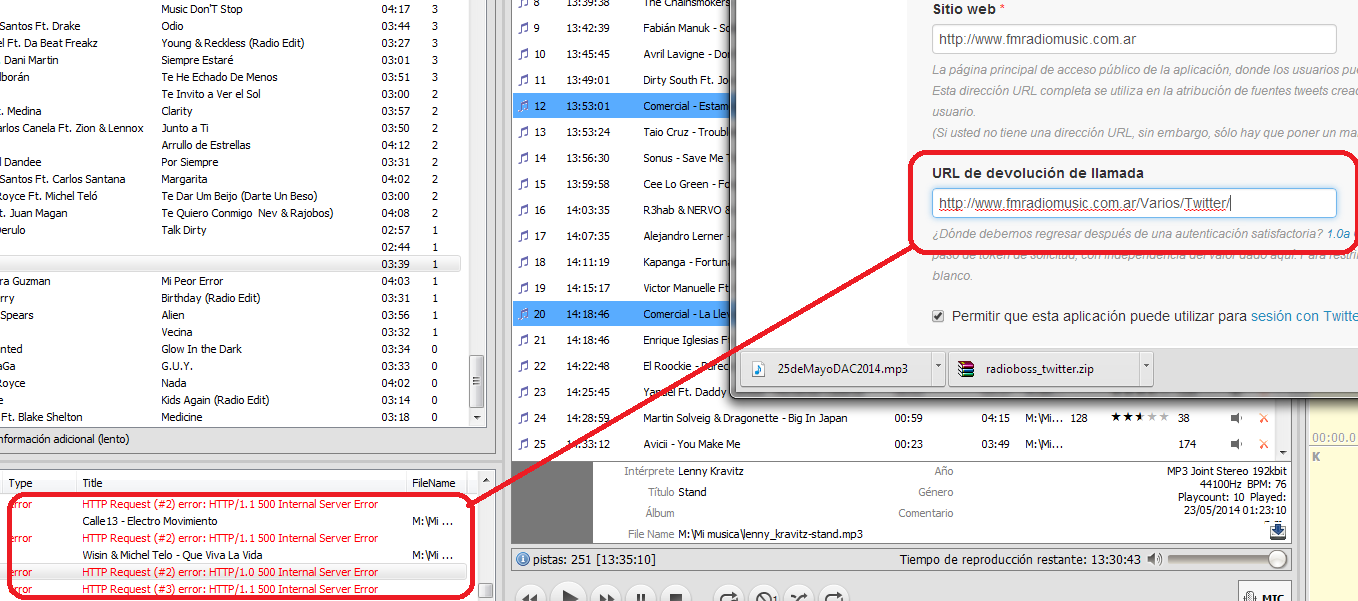Click the 25deMayoDAC2014.mp3 file icon

(x=759, y=368)
